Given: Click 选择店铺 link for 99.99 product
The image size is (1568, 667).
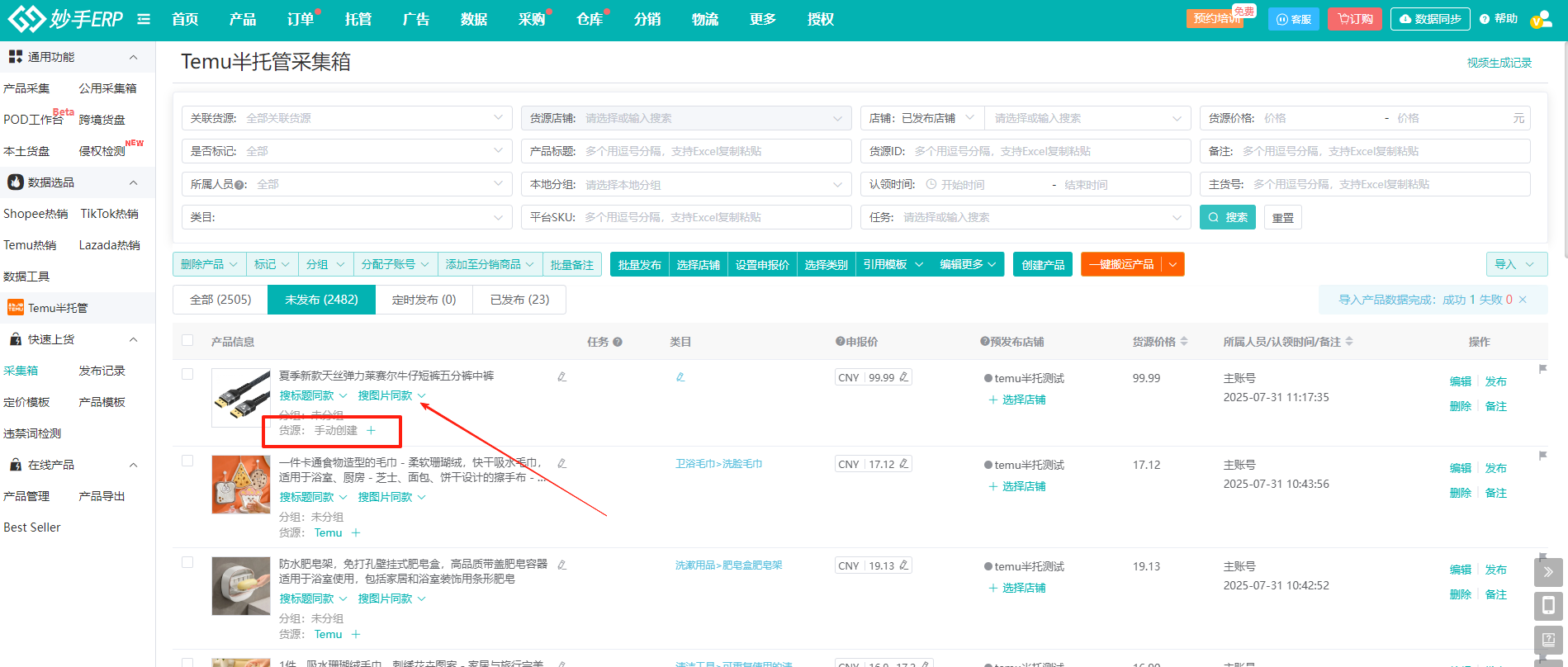Looking at the screenshot, I should (1017, 400).
